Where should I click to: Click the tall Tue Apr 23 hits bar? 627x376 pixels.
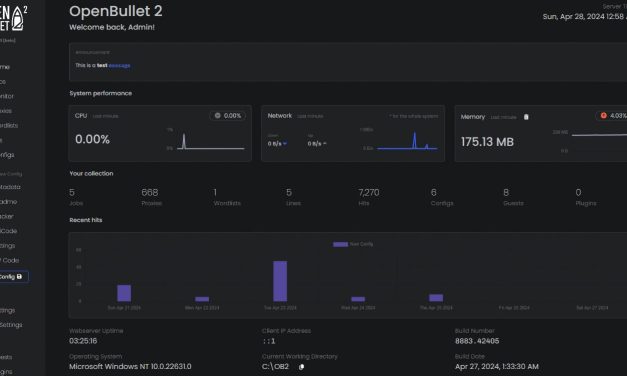(280, 281)
